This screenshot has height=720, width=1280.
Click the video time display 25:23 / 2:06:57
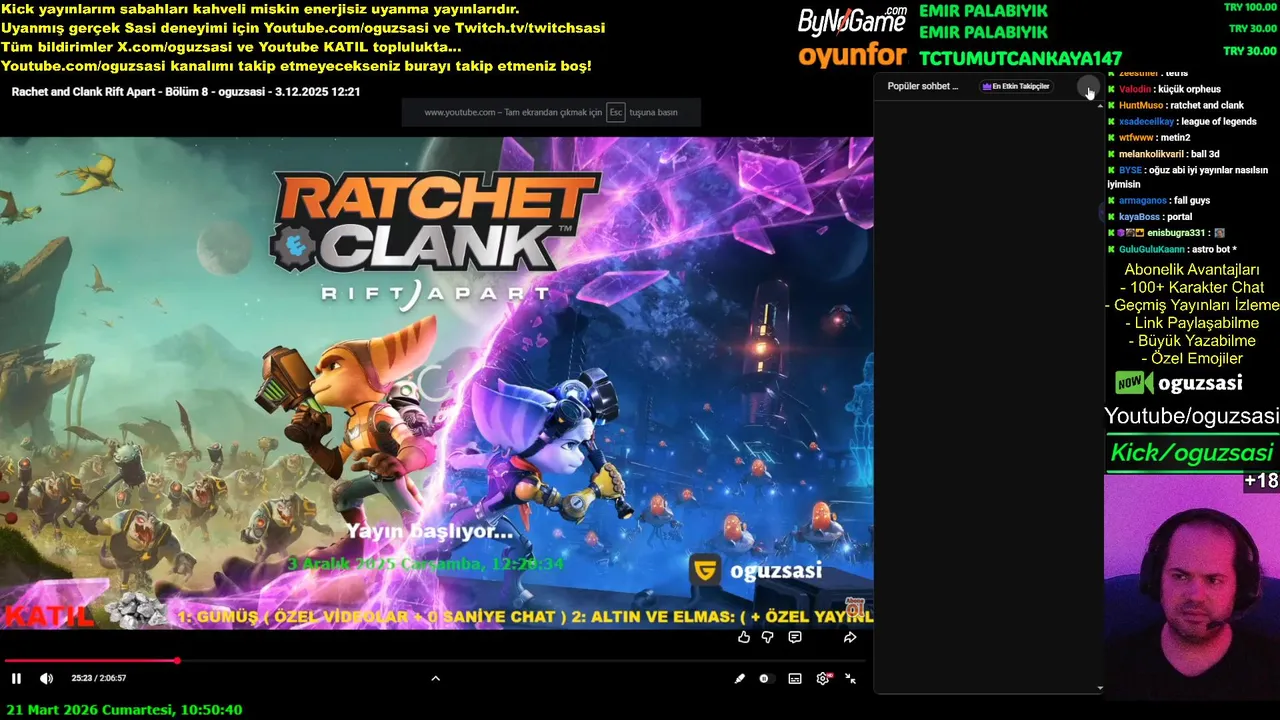click(99, 678)
